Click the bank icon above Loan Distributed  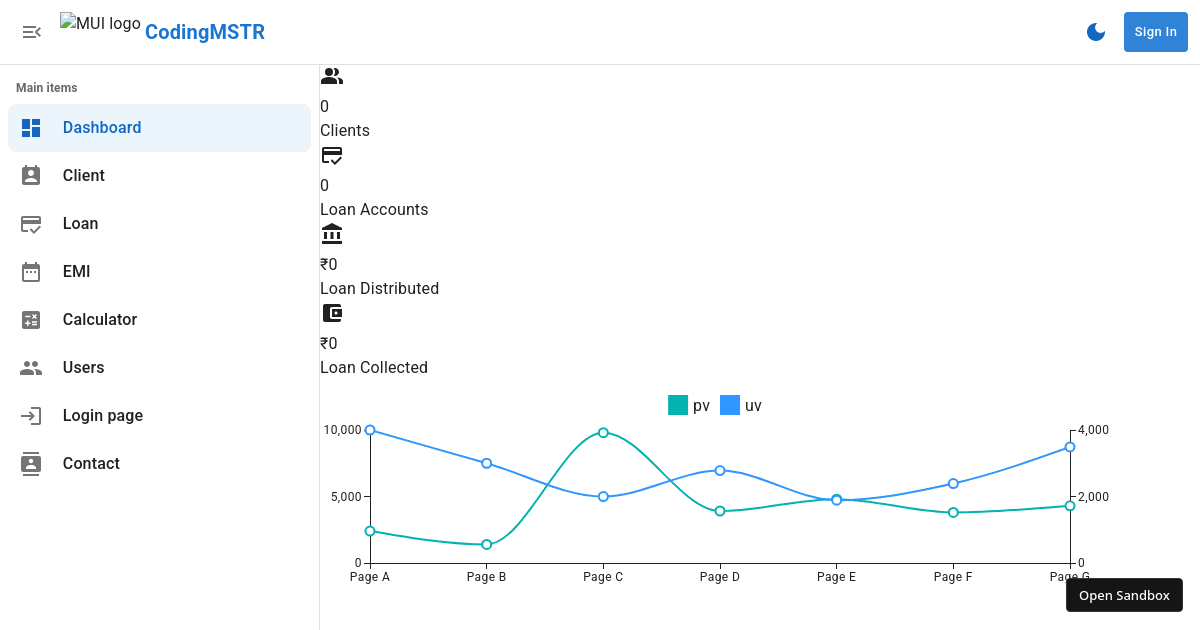click(331, 234)
